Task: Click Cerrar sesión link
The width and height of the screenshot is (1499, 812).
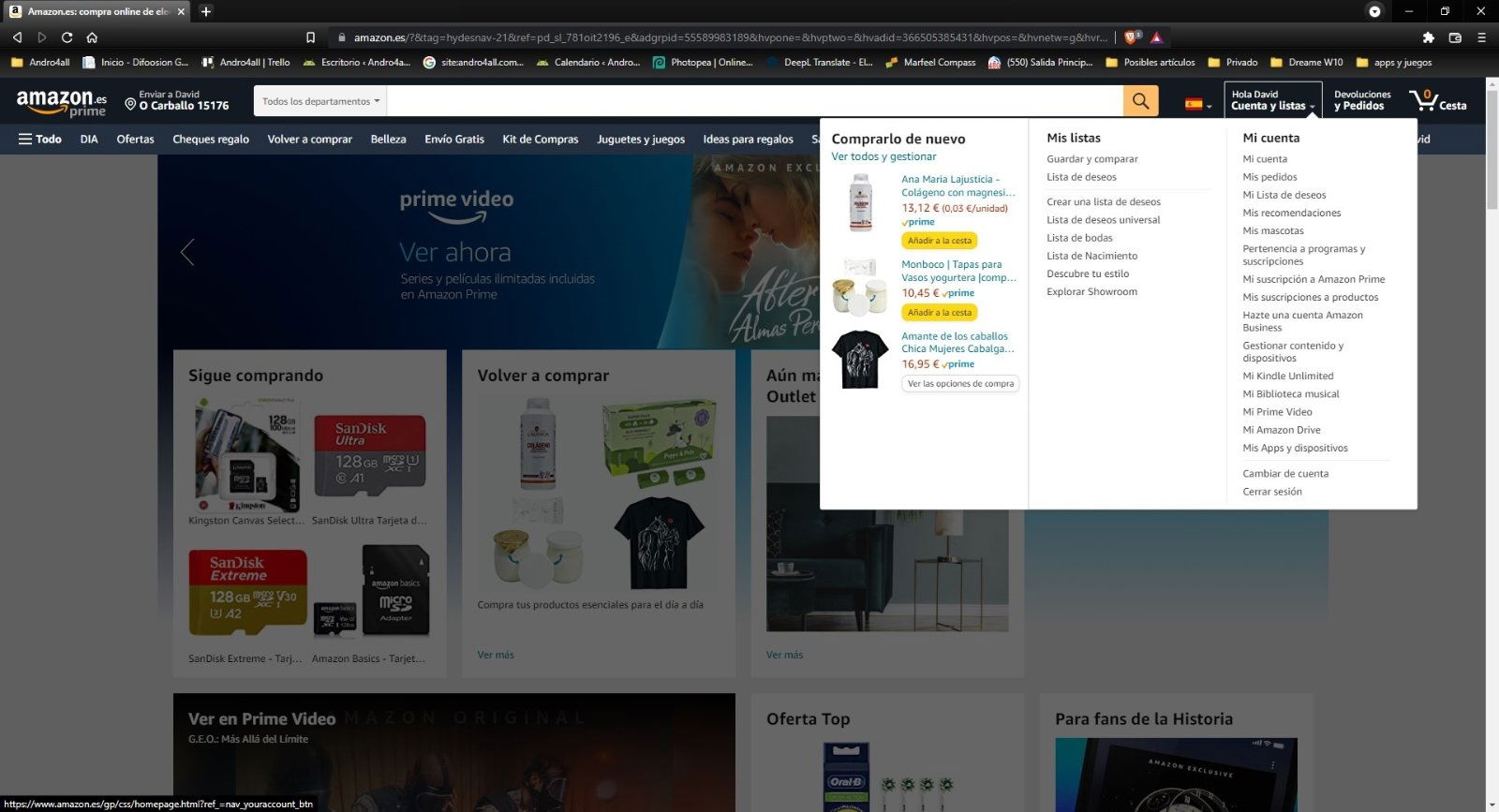Action: point(1272,492)
